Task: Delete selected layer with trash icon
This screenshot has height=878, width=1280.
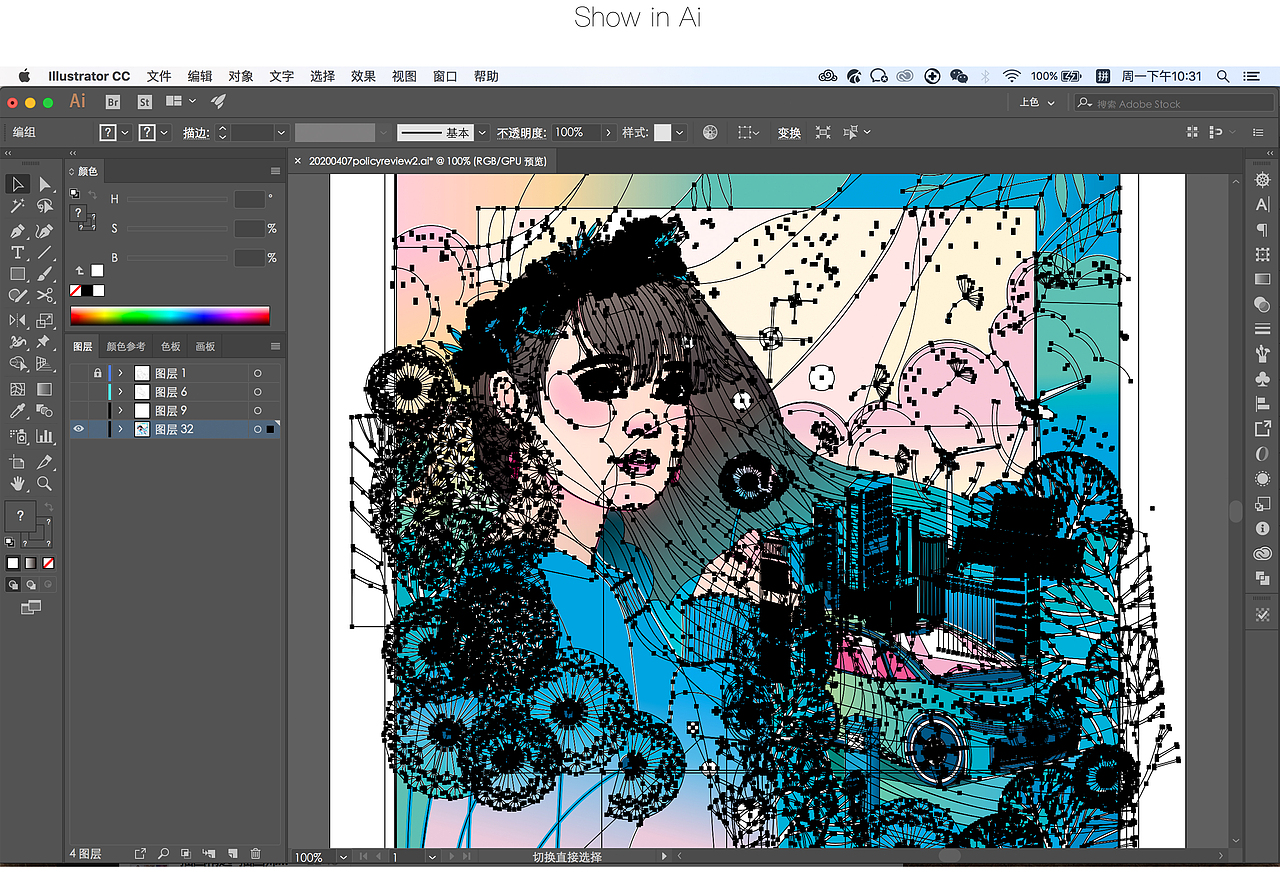Action: pyautogui.click(x=255, y=854)
